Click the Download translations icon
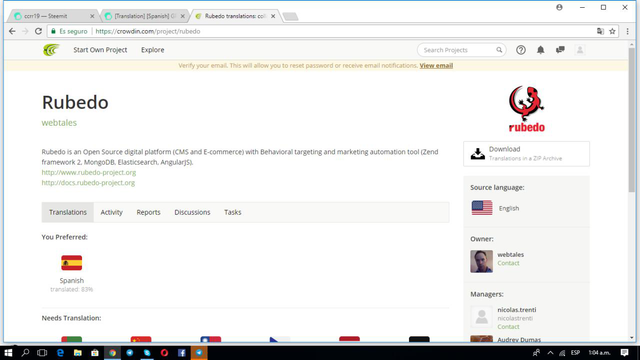This screenshot has height=360, width=640. click(478, 154)
